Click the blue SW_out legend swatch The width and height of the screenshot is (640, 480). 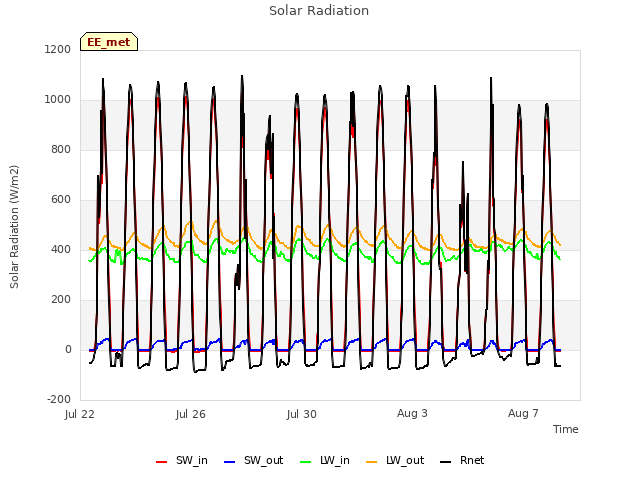[x=230, y=462]
